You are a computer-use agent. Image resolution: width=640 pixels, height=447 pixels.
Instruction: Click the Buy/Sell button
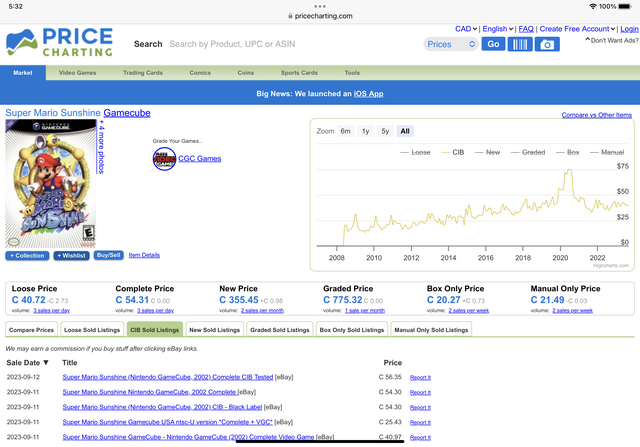tap(109, 255)
